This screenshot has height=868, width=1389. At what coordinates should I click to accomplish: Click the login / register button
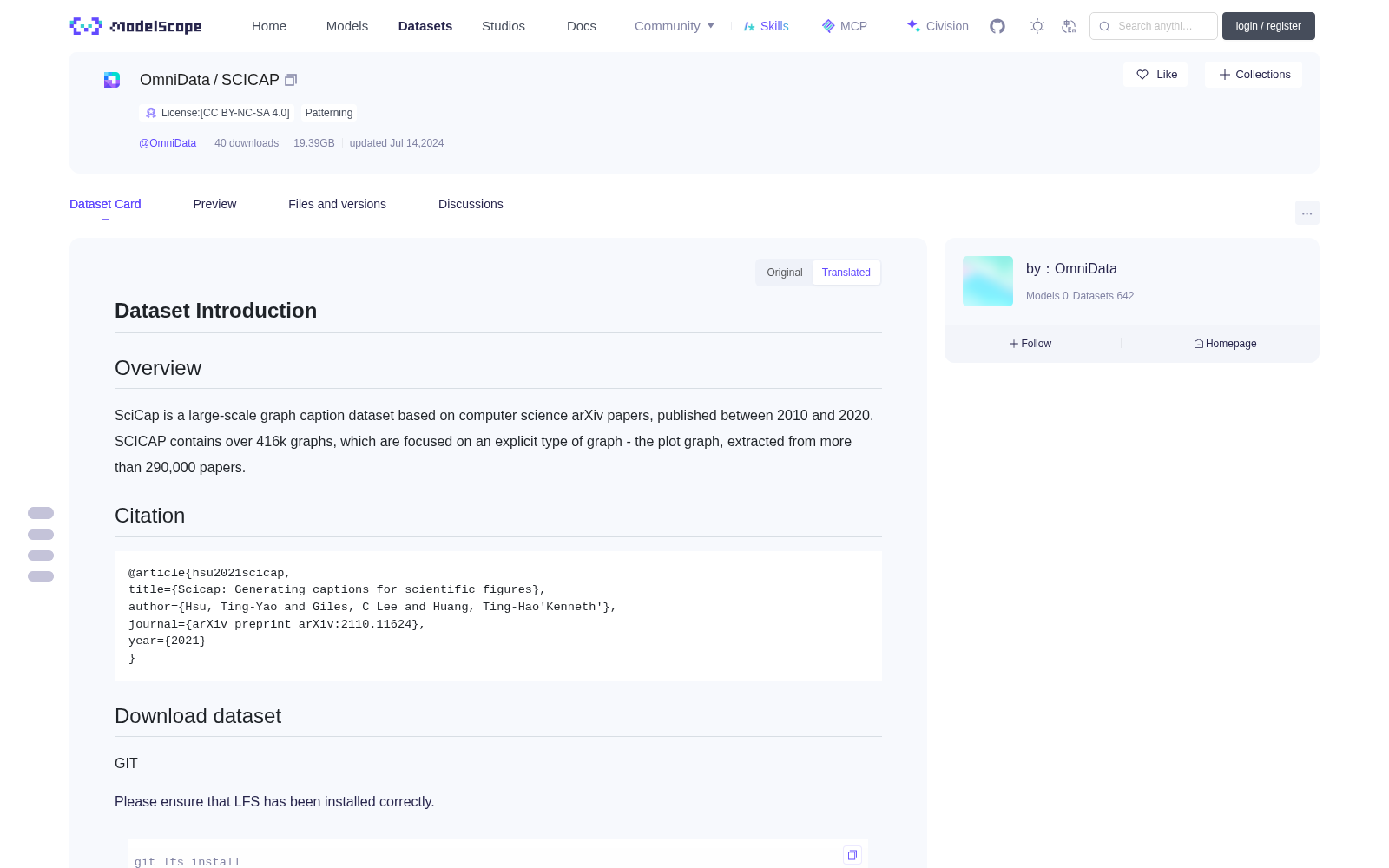coord(1268,26)
